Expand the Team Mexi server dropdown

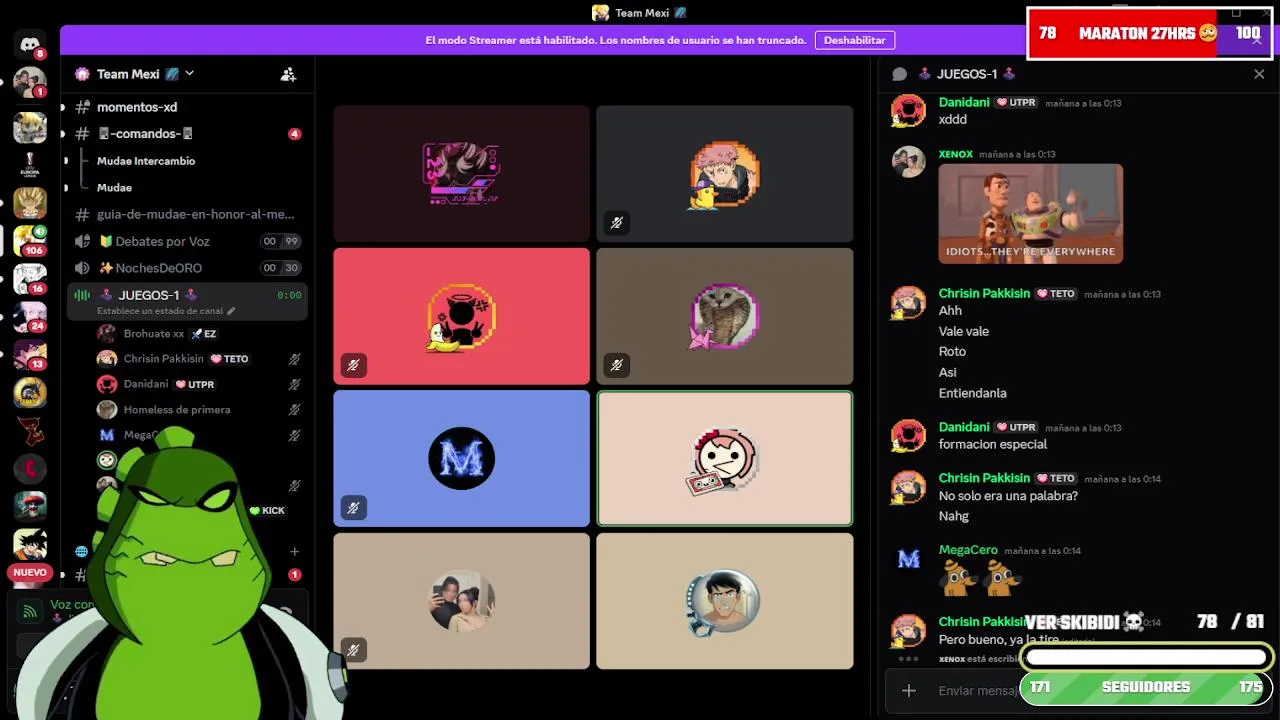(189, 73)
